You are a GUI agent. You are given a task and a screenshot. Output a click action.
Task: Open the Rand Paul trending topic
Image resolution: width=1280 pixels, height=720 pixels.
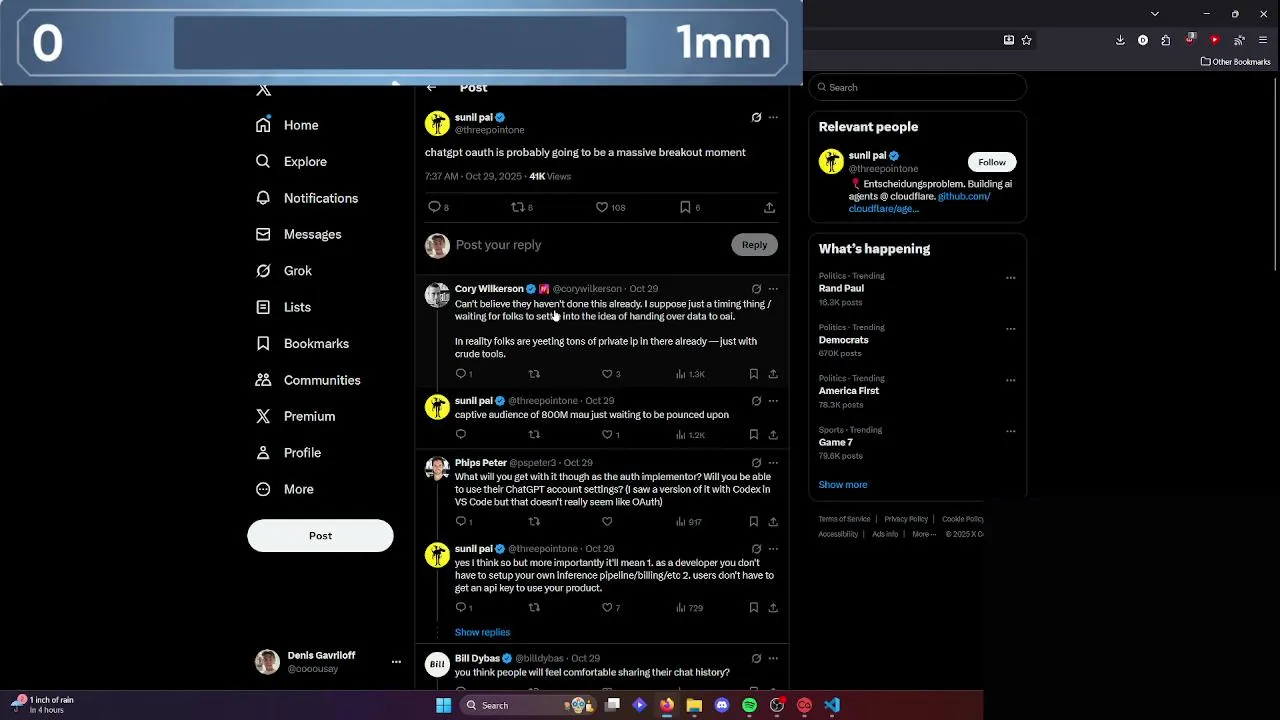[841, 288]
